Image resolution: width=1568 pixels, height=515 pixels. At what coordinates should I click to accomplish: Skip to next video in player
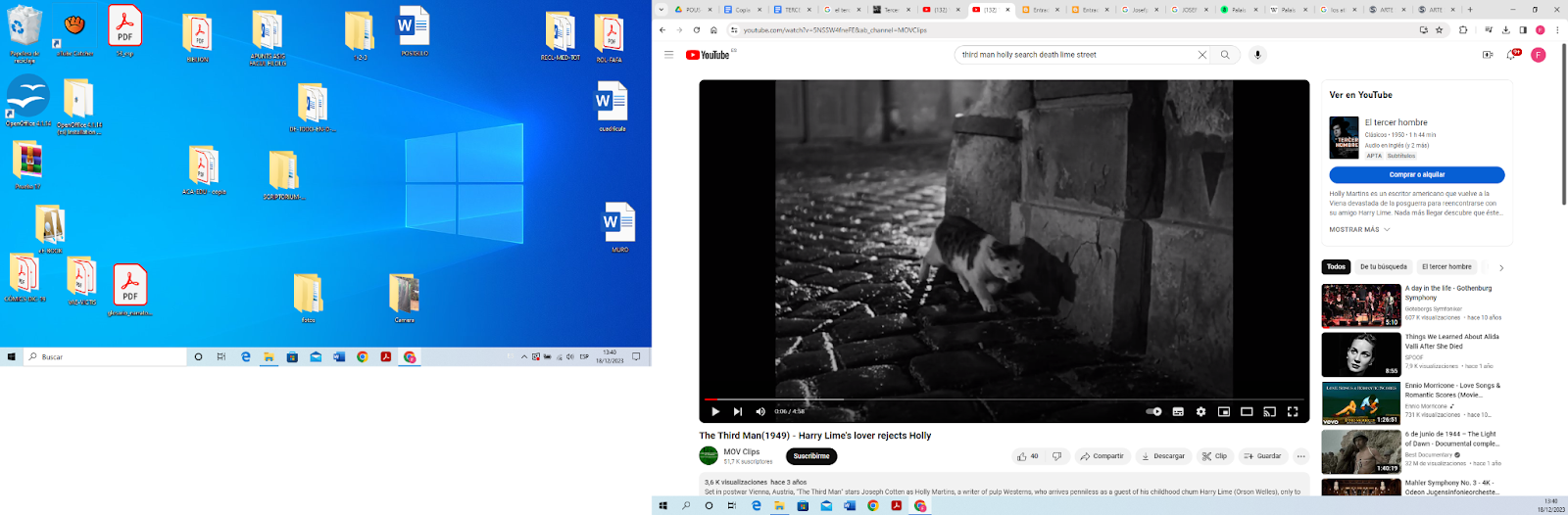pyautogui.click(x=738, y=412)
